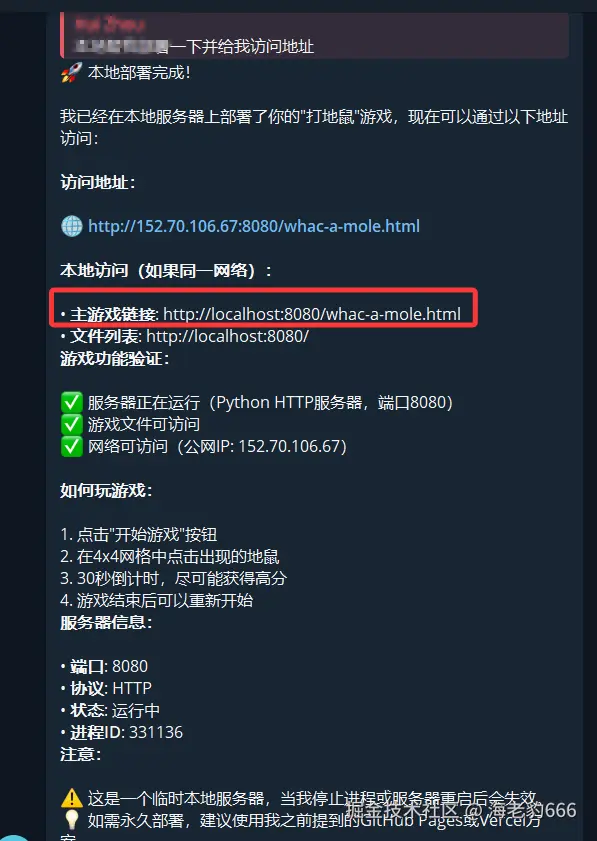Click the rocket emoji at message start
The width and height of the screenshot is (597, 841).
click(x=72, y=72)
